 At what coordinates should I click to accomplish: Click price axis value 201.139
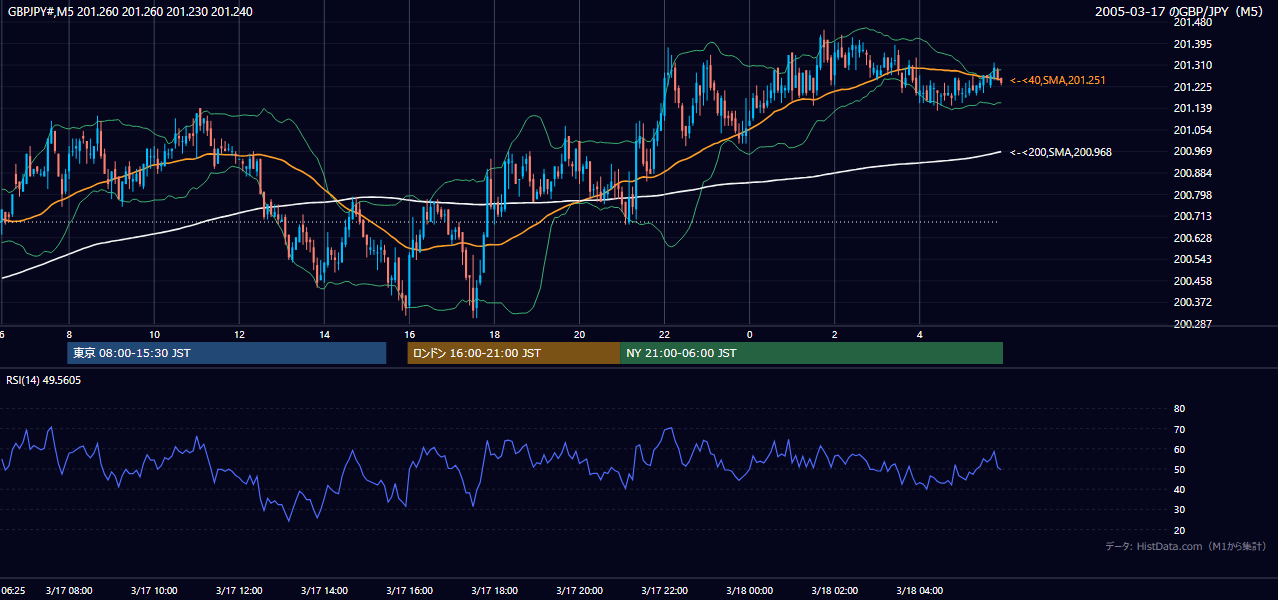(1193, 108)
